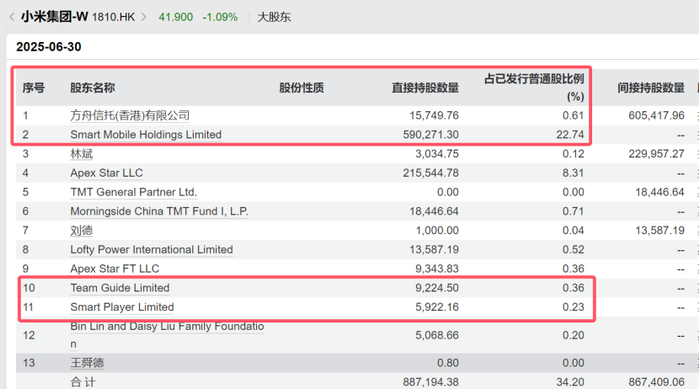Click direct holding value 9,224.50

point(437,288)
